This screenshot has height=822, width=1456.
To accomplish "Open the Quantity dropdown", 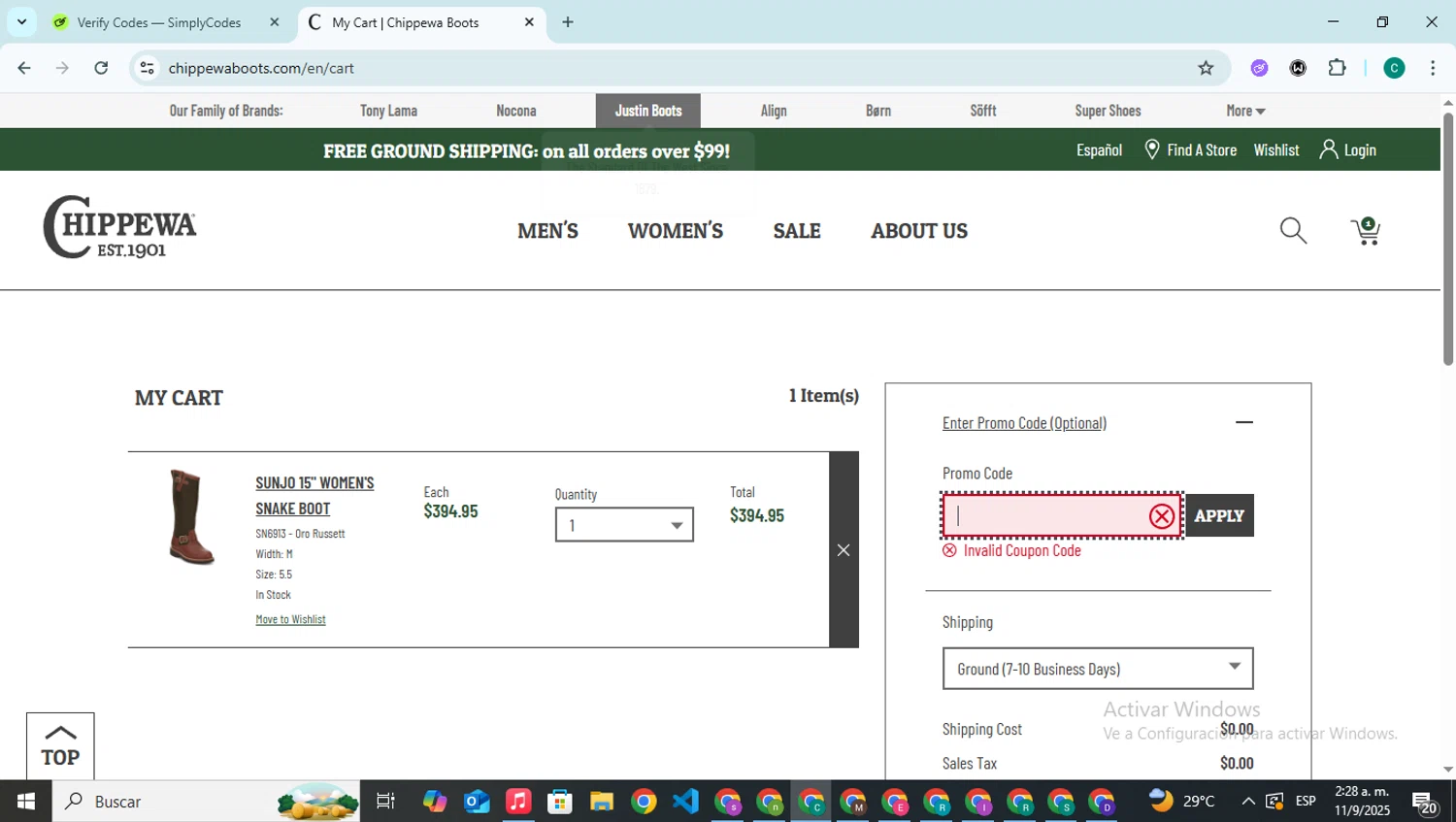I will tap(624, 525).
